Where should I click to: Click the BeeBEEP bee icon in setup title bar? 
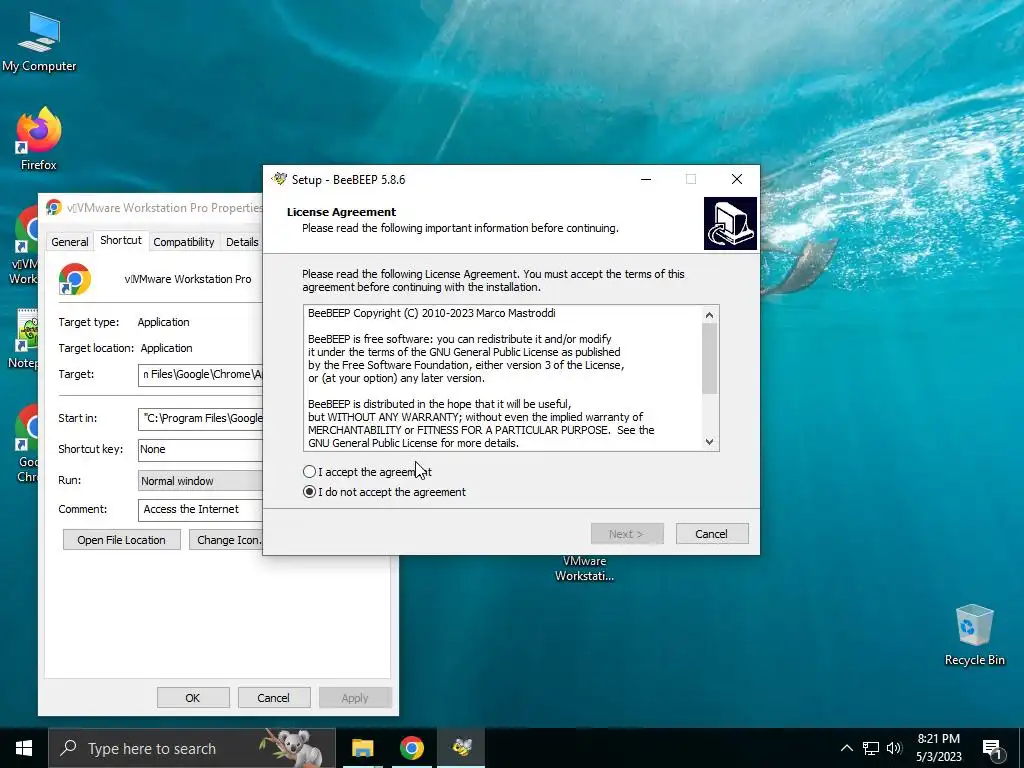(280, 179)
